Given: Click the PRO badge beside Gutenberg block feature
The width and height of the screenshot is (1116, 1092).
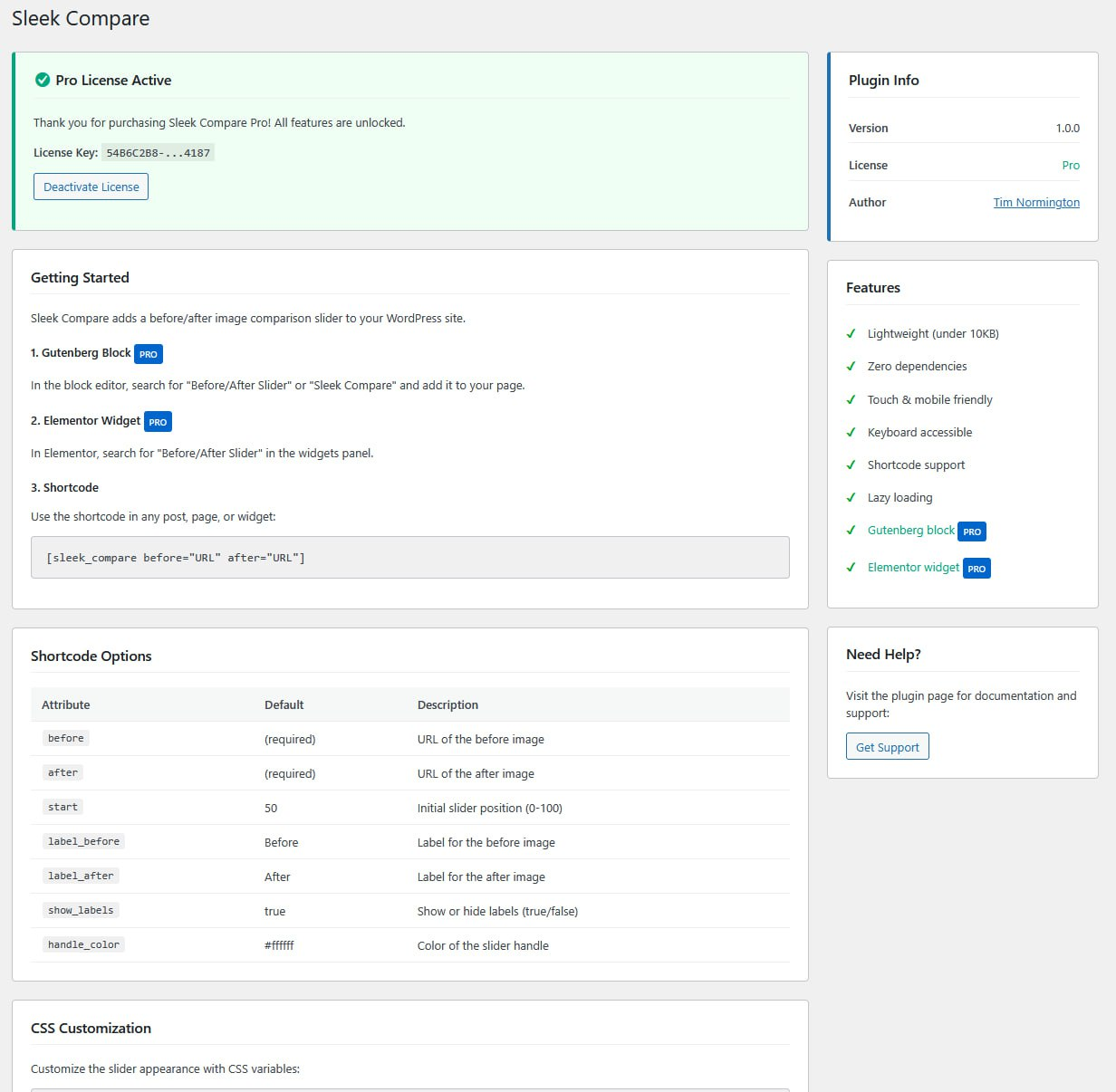Looking at the screenshot, I should (971, 532).
